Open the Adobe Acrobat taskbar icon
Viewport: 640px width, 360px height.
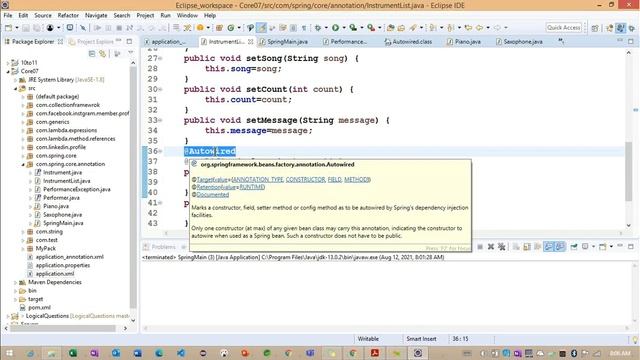374,353
